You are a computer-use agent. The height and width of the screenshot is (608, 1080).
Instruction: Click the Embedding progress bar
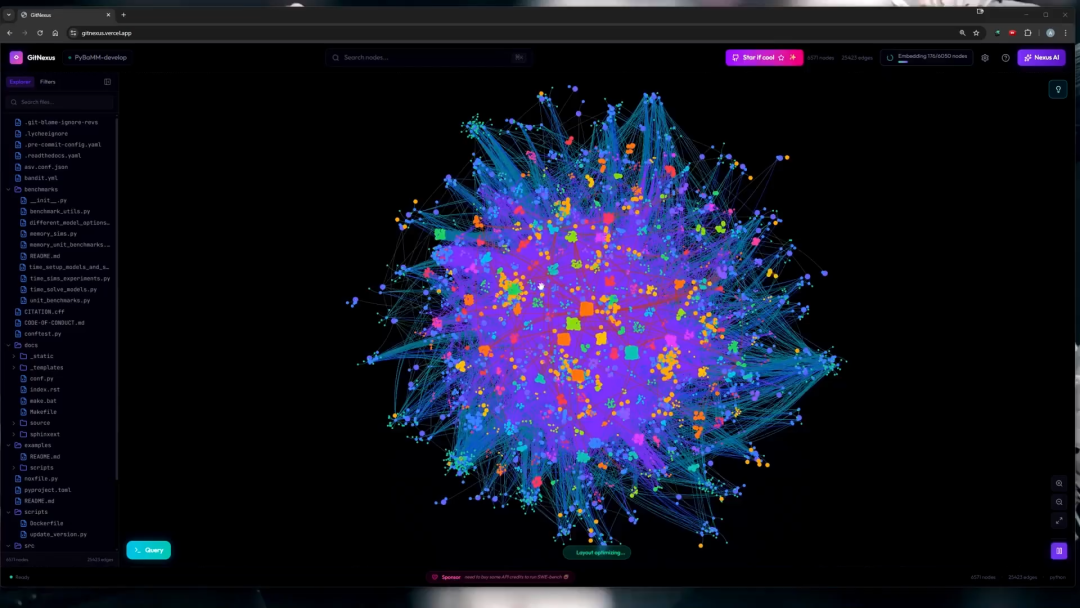[932, 62]
